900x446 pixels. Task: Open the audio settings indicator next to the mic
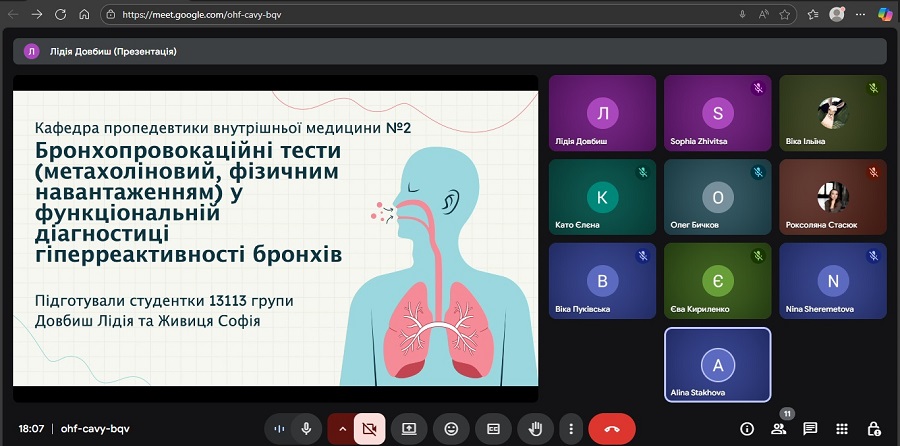(280, 428)
